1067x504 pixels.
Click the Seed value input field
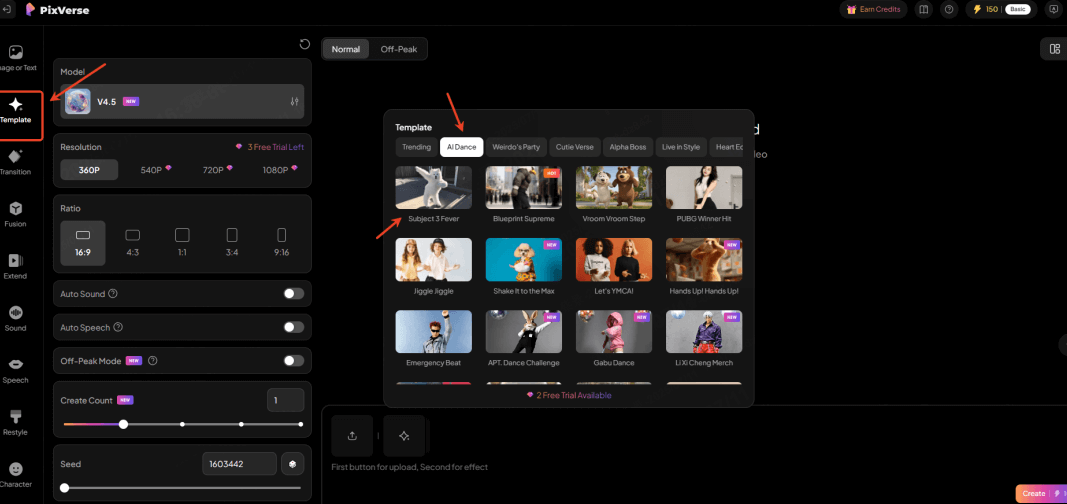(240, 464)
